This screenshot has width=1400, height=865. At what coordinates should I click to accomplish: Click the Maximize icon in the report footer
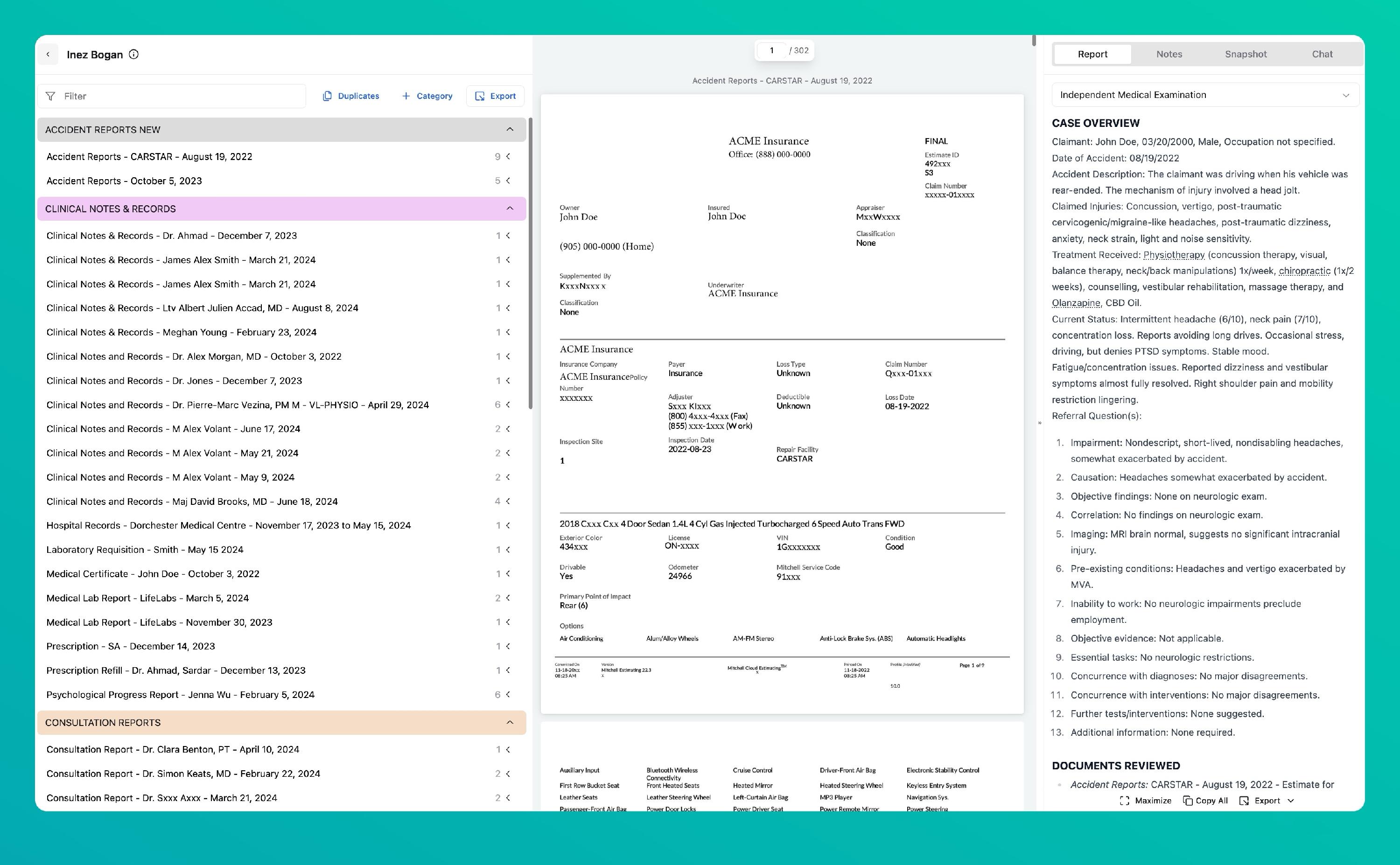click(1124, 800)
